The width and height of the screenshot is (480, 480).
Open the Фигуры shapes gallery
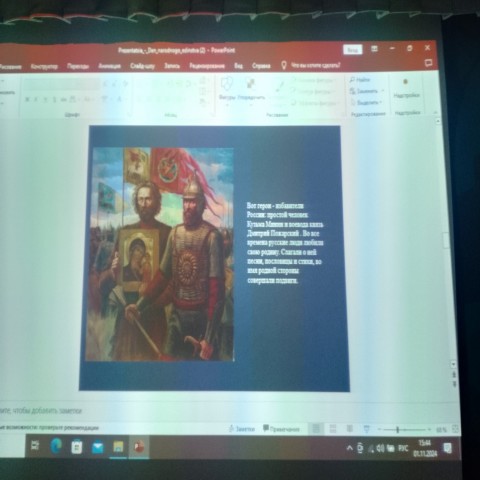[227, 88]
